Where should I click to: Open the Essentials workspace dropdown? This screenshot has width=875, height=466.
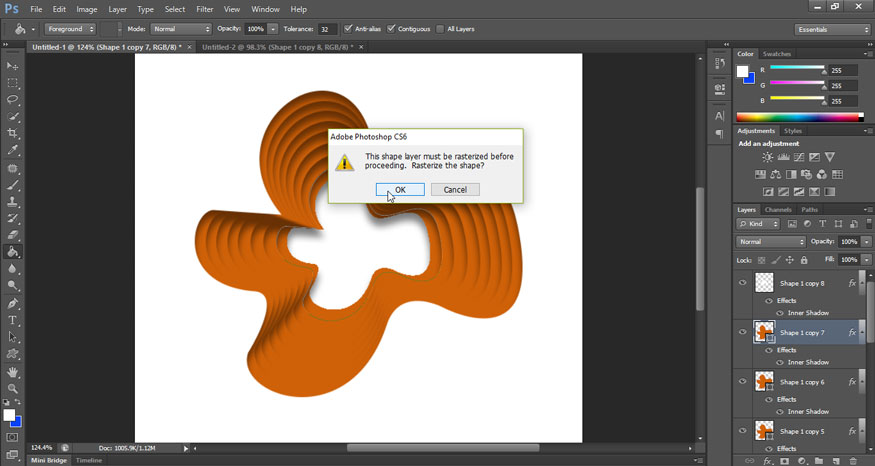832,30
